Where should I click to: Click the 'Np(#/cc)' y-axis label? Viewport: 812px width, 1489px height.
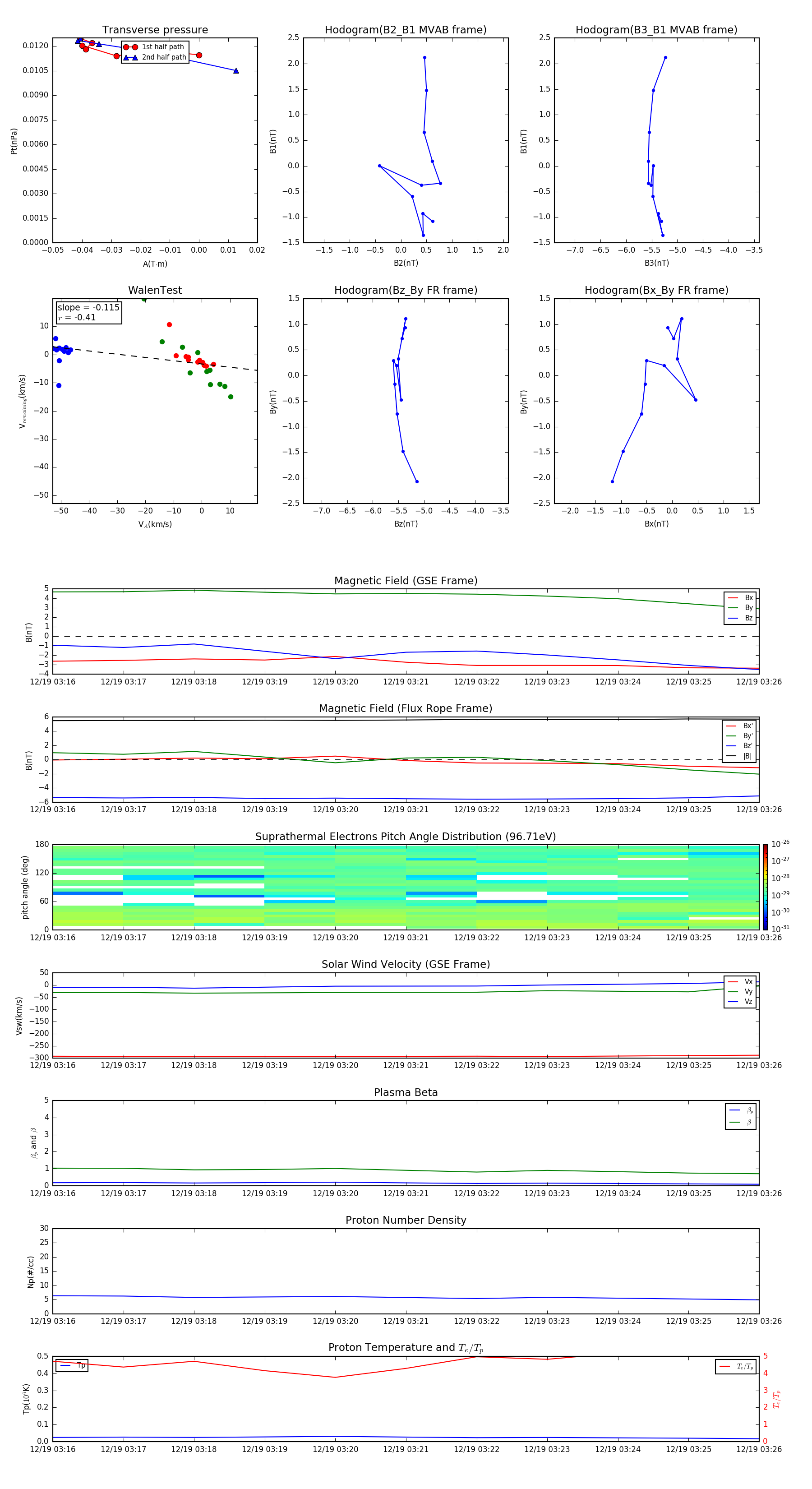coord(31,1272)
